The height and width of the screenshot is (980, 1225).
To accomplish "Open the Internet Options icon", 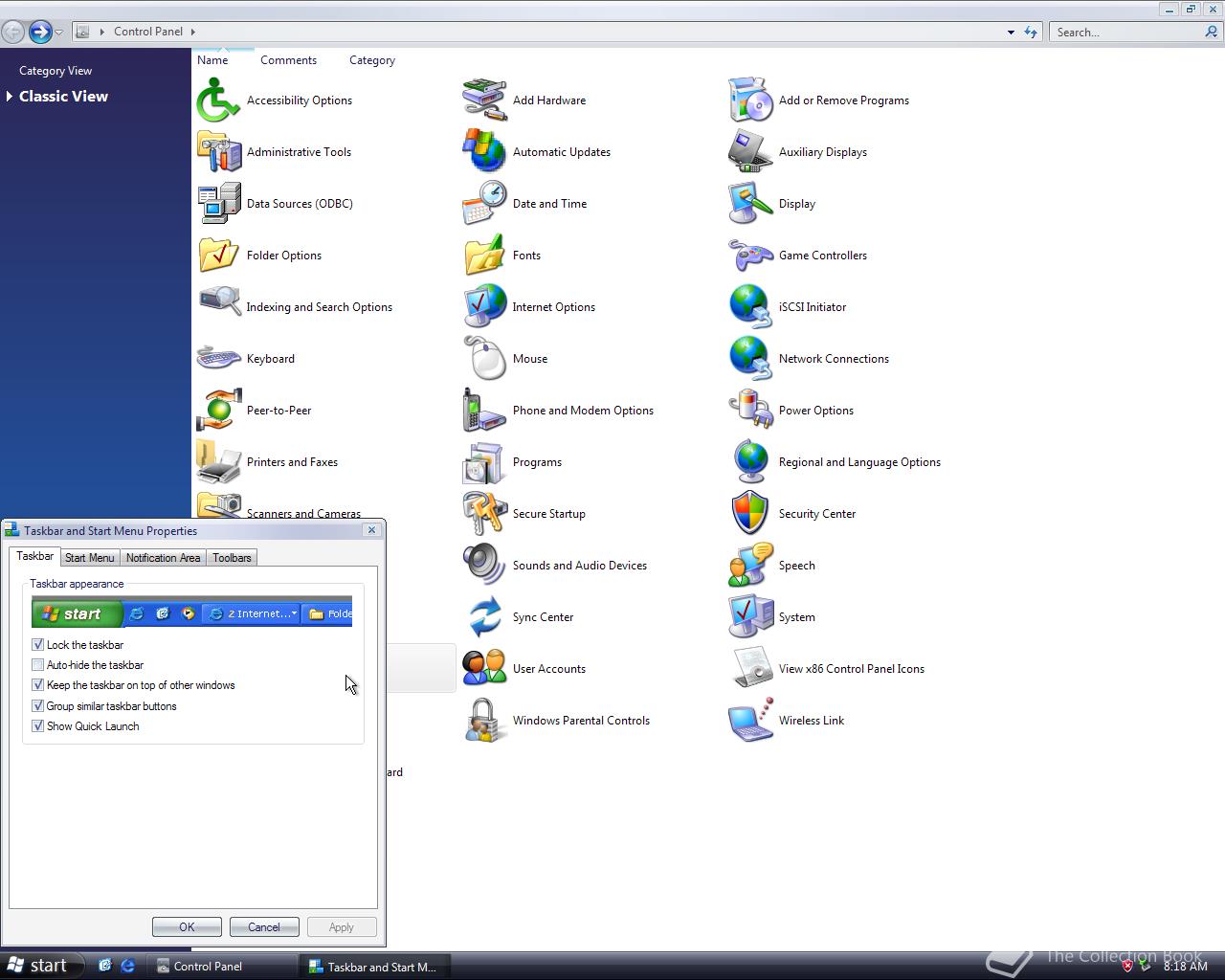I will click(x=485, y=307).
